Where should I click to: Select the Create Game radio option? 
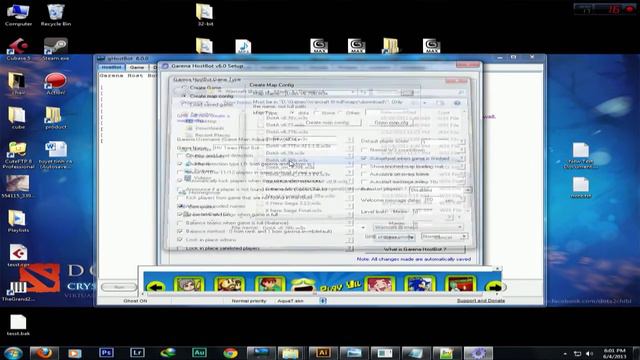coord(202,87)
